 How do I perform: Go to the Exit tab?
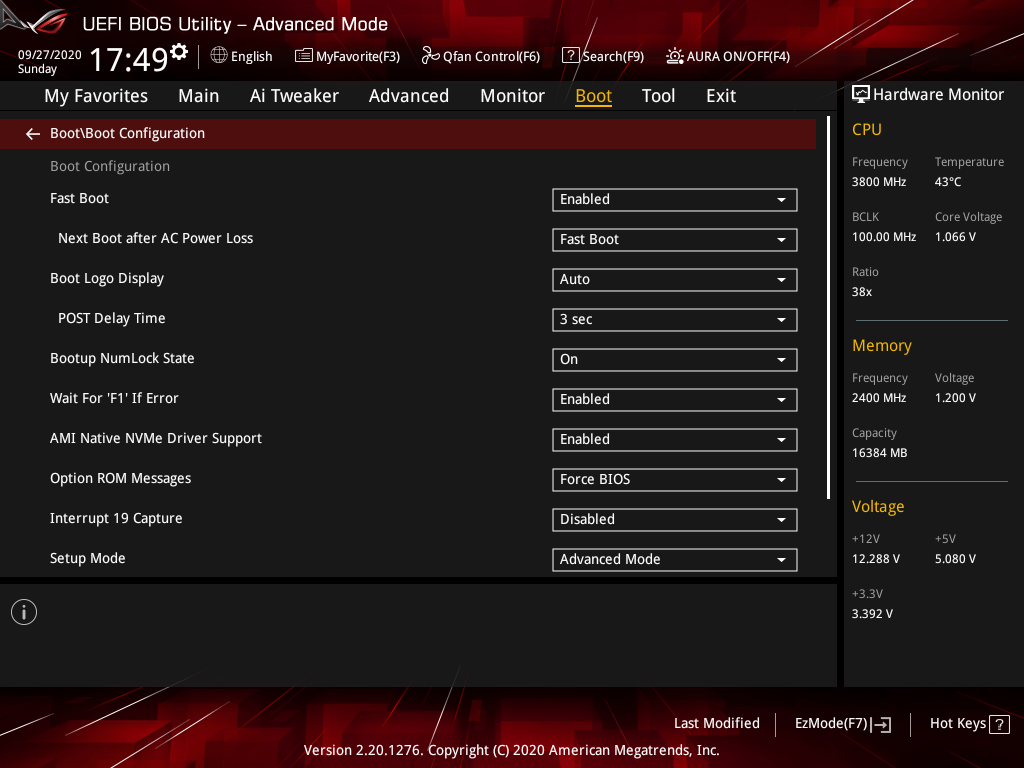tap(721, 96)
